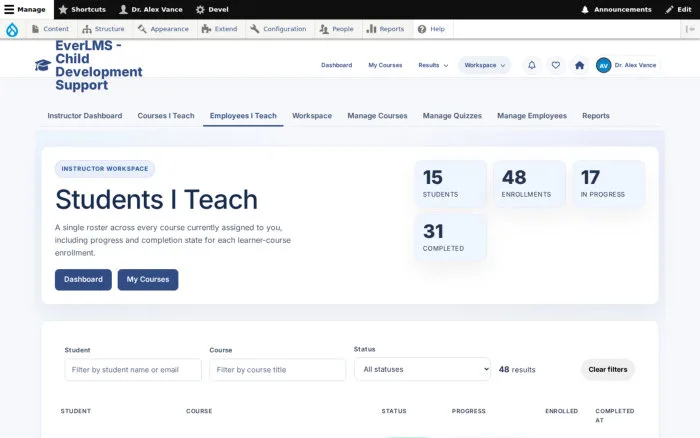Switch to Reports tab in workspace tabs
The width and height of the screenshot is (700, 438).
[x=596, y=116]
